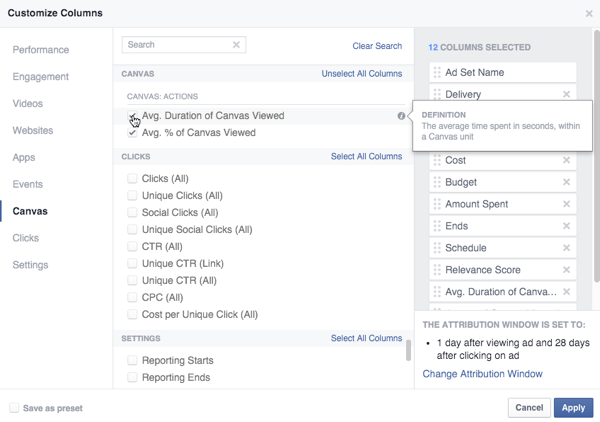The height and width of the screenshot is (422, 600).
Task: Remove the Cost column from selected list
Action: (x=566, y=161)
